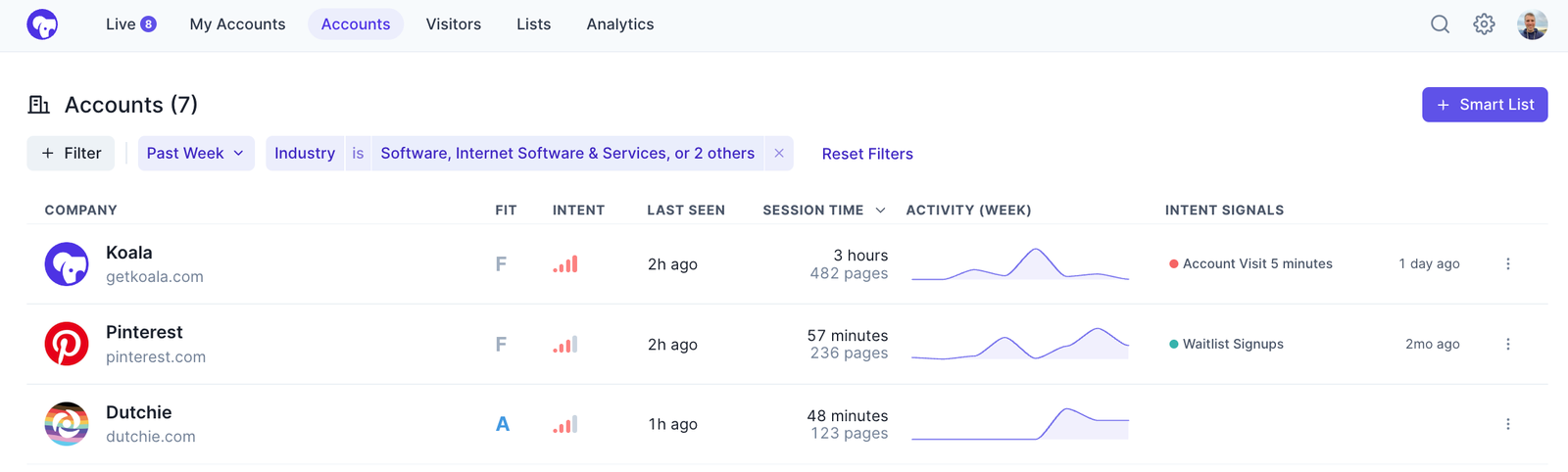This screenshot has height=472, width=1568.
Task: Open the user profile avatar menu
Action: (x=1532, y=24)
